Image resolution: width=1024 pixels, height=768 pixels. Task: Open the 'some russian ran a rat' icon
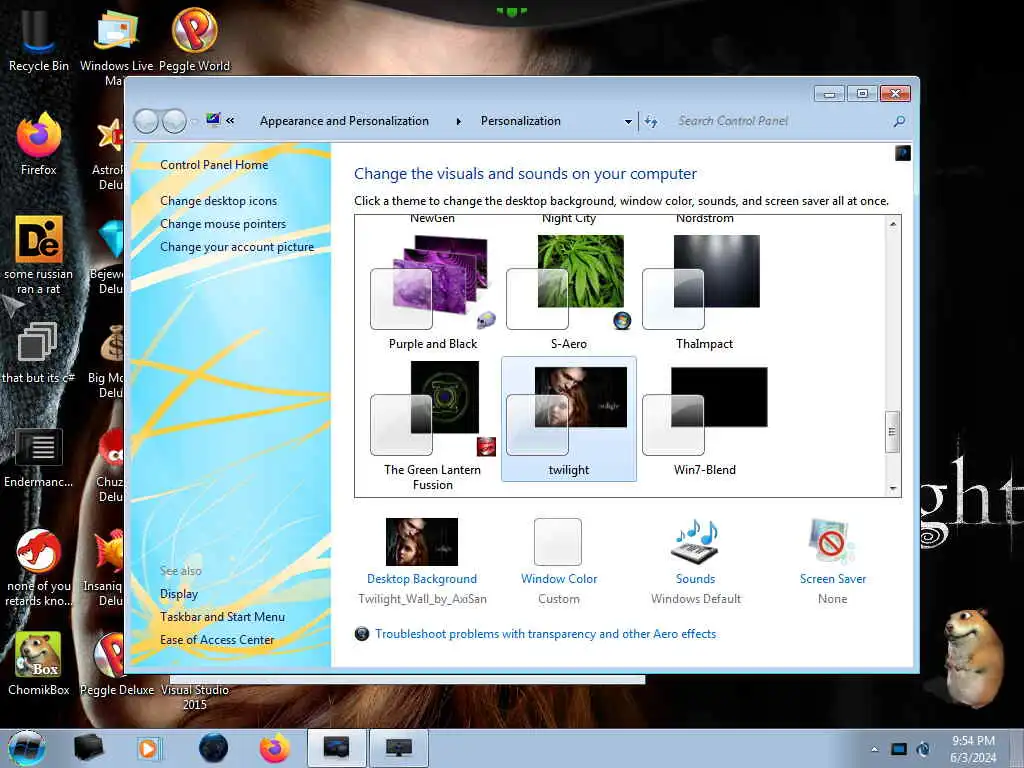click(39, 255)
